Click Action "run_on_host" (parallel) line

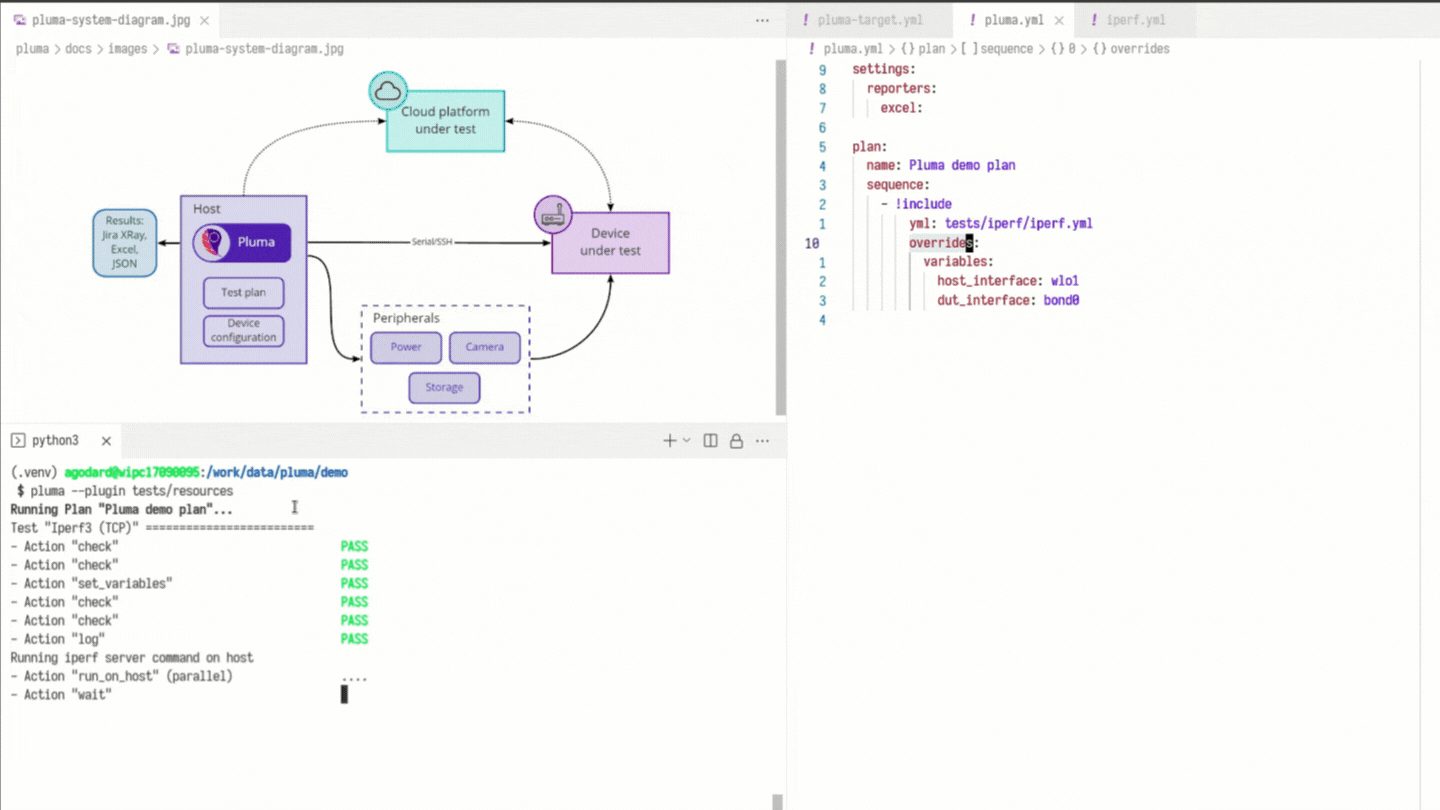point(121,677)
